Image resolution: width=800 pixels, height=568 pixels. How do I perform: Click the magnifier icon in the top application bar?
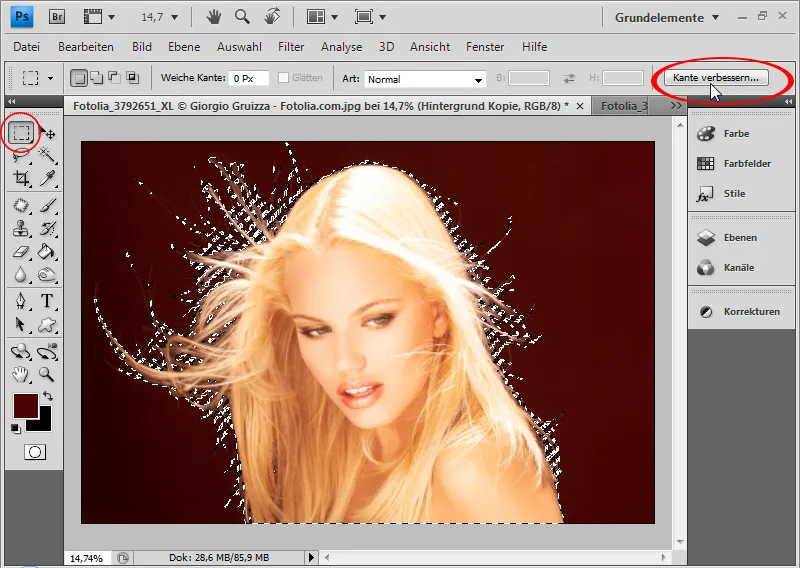(242, 17)
